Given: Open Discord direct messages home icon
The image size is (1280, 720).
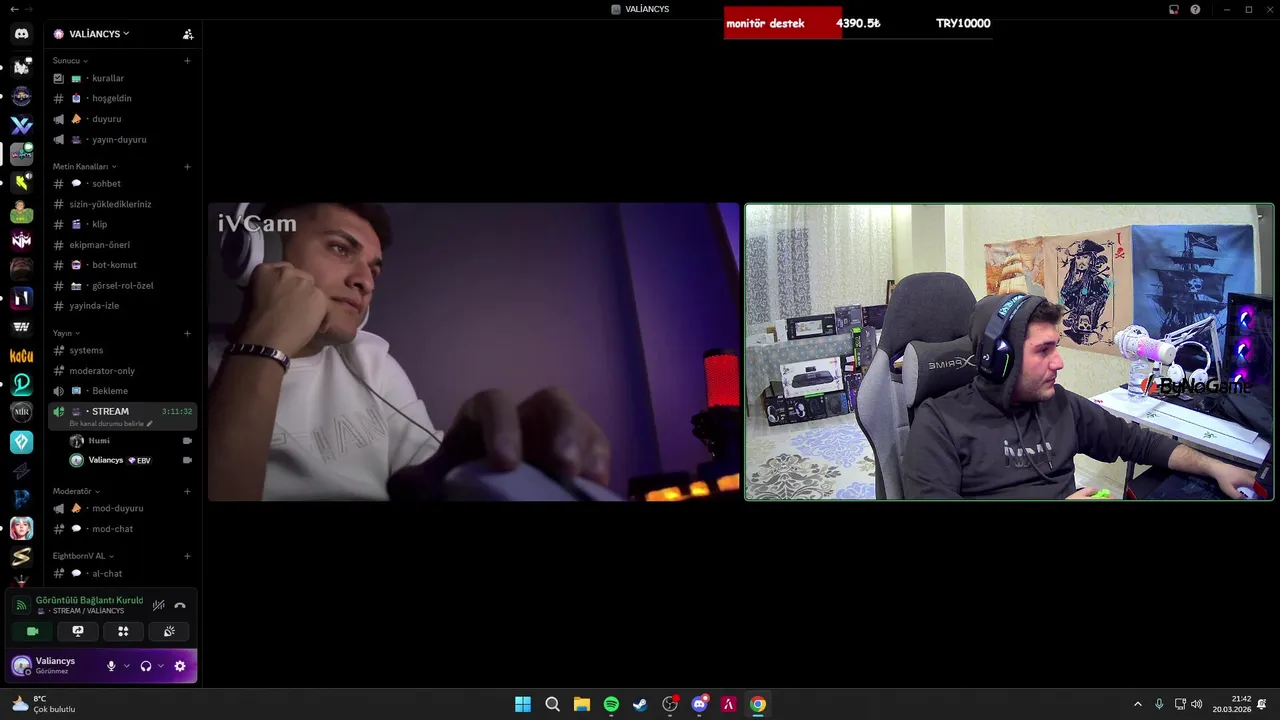Looking at the screenshot, I should click(x=21, y=34).
